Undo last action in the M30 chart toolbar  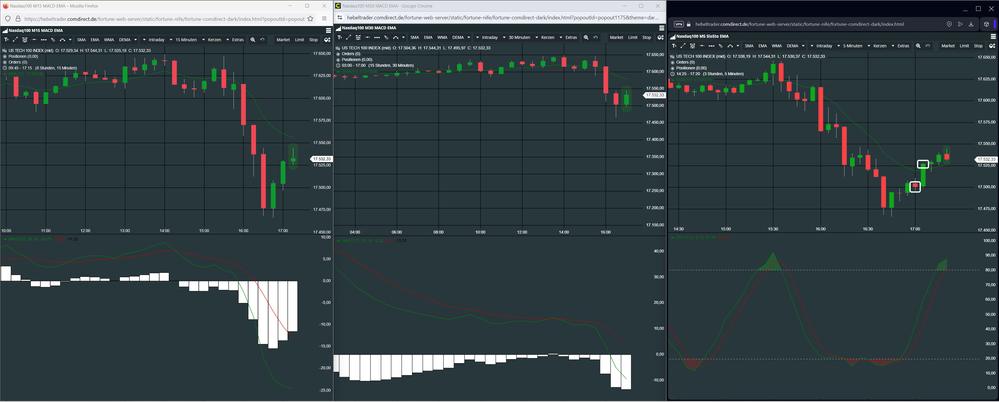tap(596, 38)
